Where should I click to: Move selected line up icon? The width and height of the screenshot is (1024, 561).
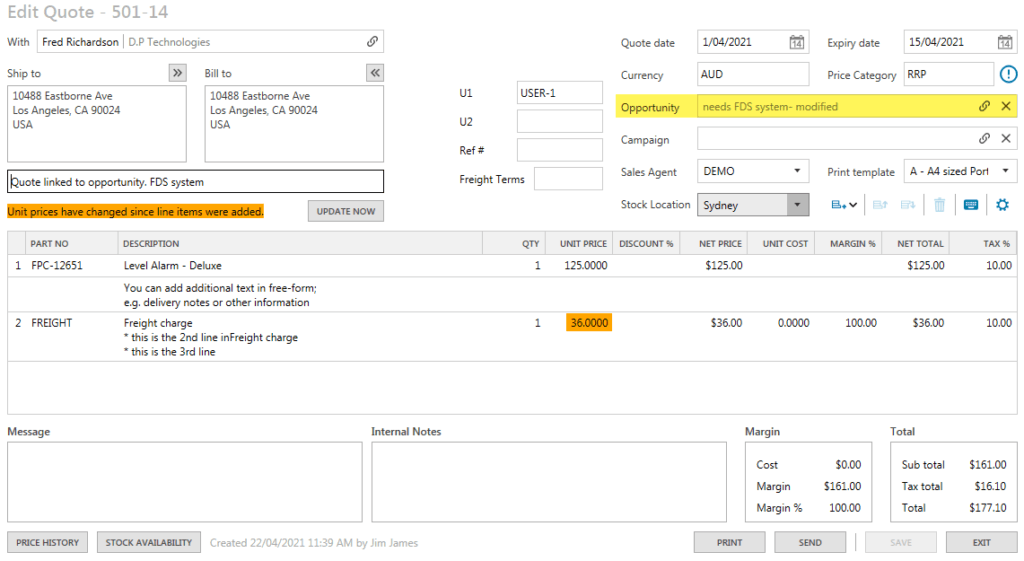(x=880, y=205)
